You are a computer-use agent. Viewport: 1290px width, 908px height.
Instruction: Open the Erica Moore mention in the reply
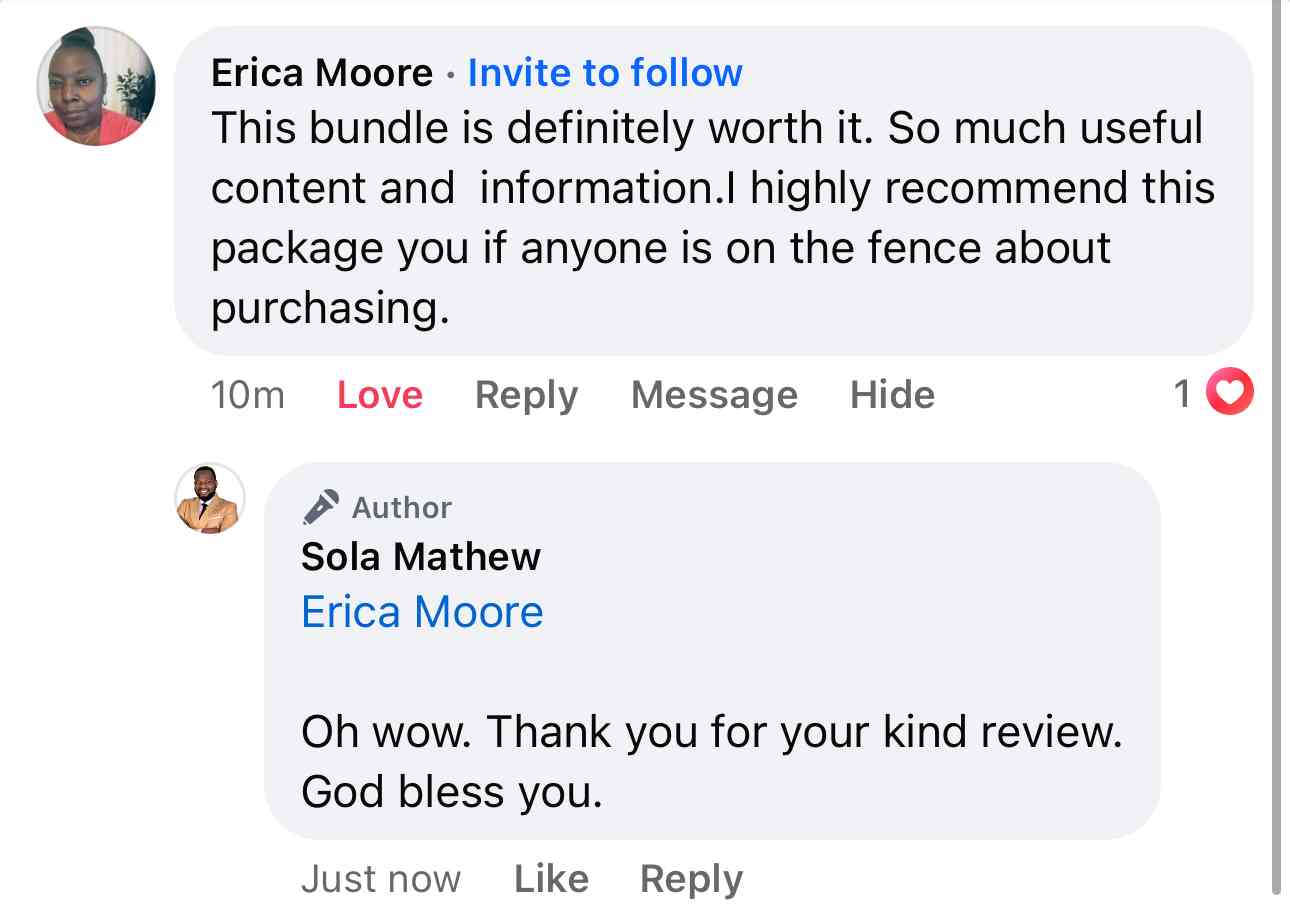click(421, 611)
